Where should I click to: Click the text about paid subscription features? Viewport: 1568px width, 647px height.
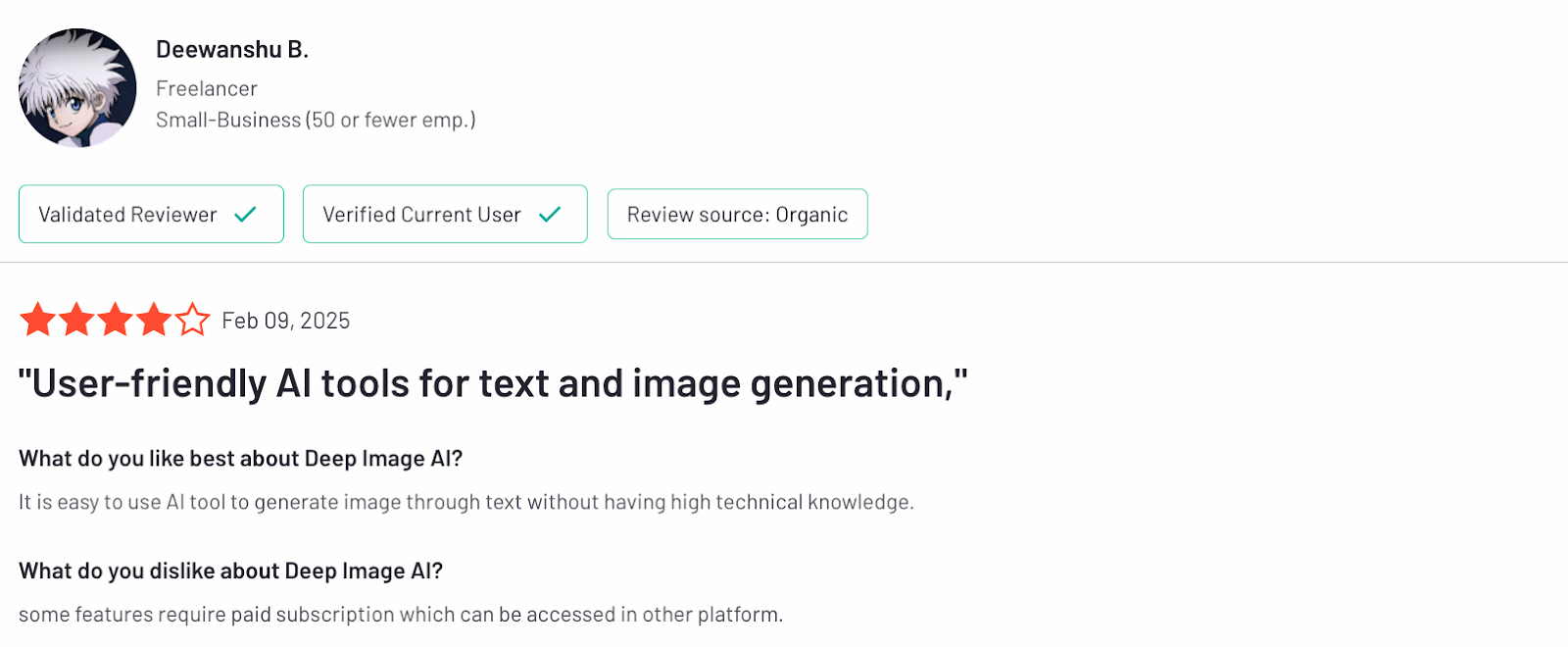(401, 615)
